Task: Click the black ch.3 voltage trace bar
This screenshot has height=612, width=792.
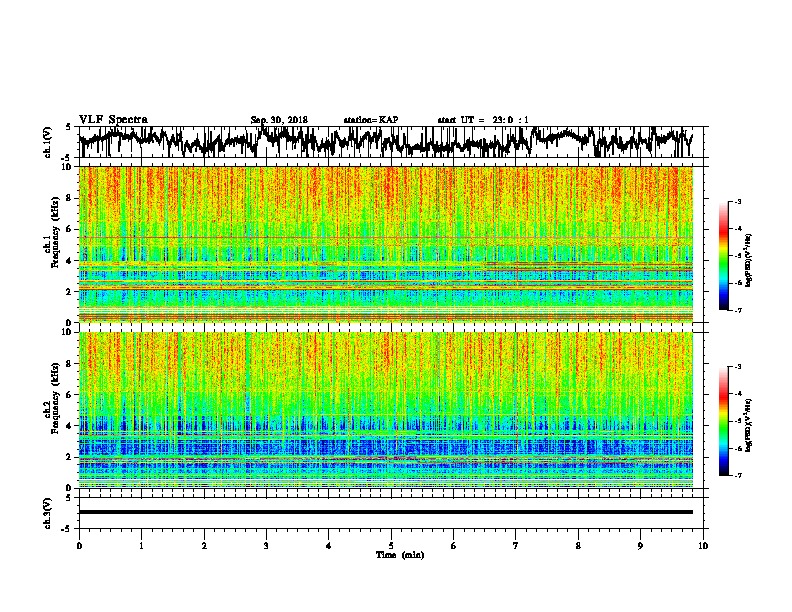Action: click(x=386, y=512)
